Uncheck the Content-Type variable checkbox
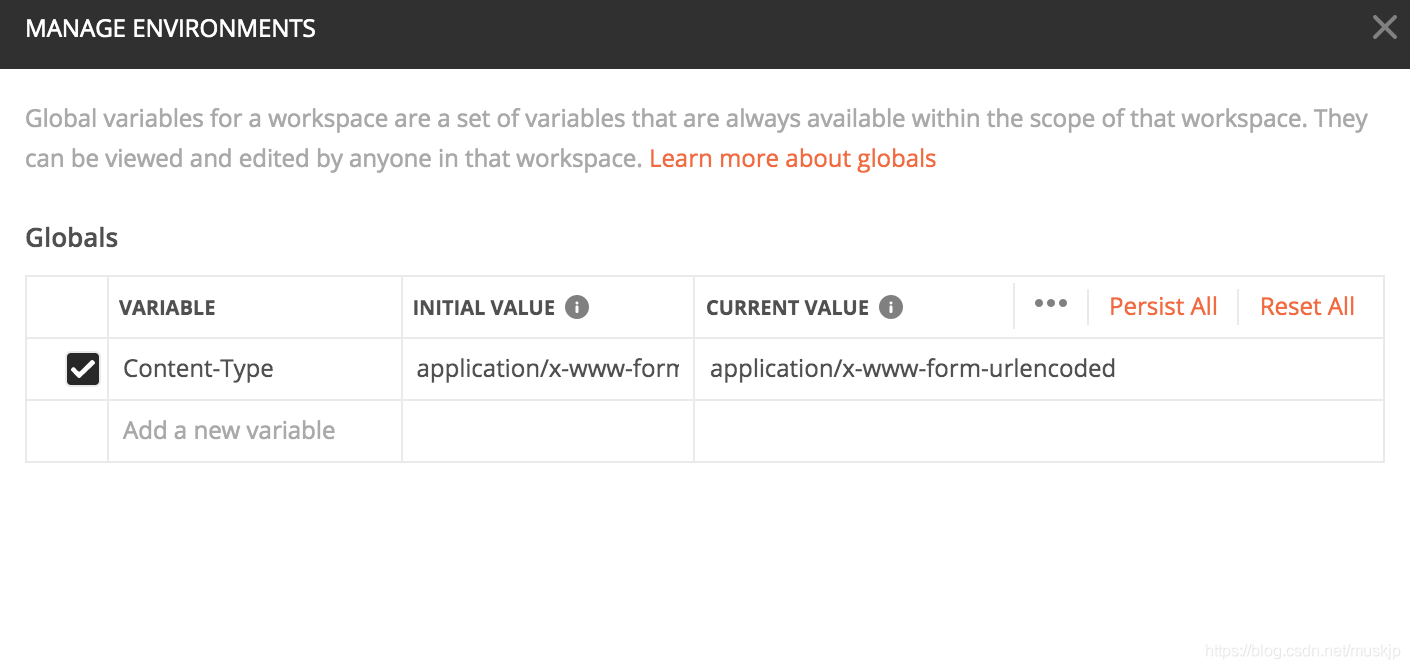 click(x=83, y=369)
